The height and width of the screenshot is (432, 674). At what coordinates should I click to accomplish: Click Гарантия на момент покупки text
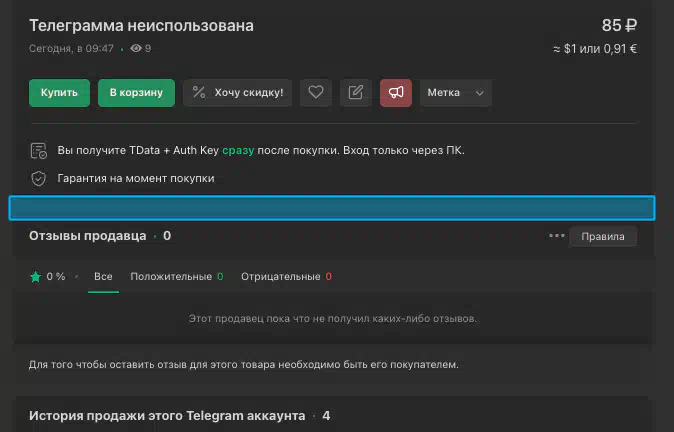coord(136,178)
